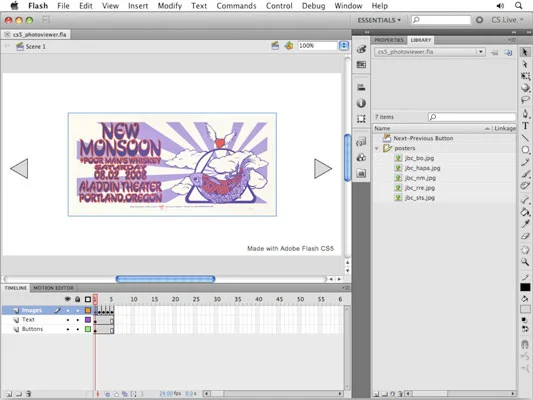Image resolution: width=533 pixels, height=400 pixels.
Task: Click the New Layer icon in the timeline
Action: [x=9, y=394]
